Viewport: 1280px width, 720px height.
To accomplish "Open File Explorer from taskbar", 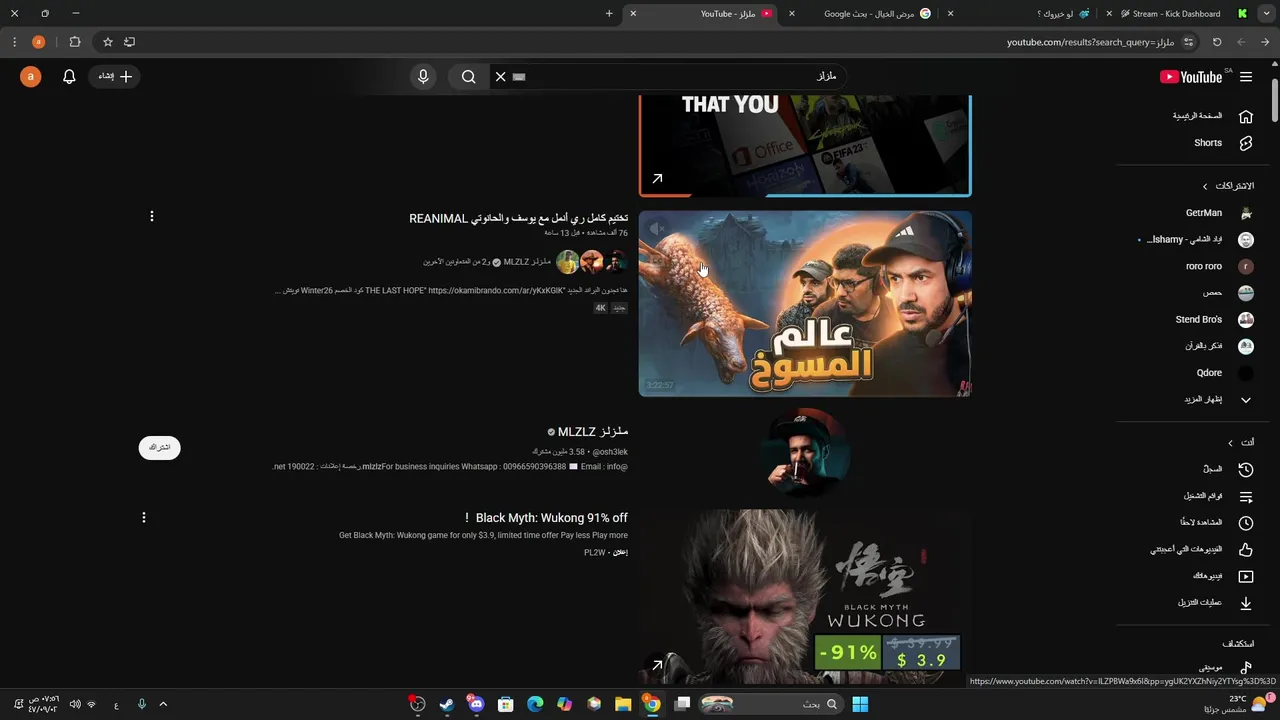I will [623, 704].
